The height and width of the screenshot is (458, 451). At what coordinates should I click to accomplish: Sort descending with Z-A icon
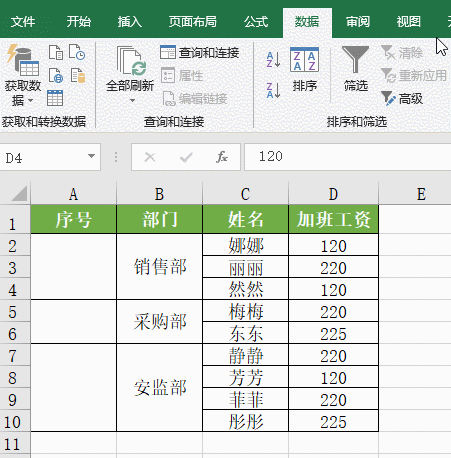coord(273,90)
